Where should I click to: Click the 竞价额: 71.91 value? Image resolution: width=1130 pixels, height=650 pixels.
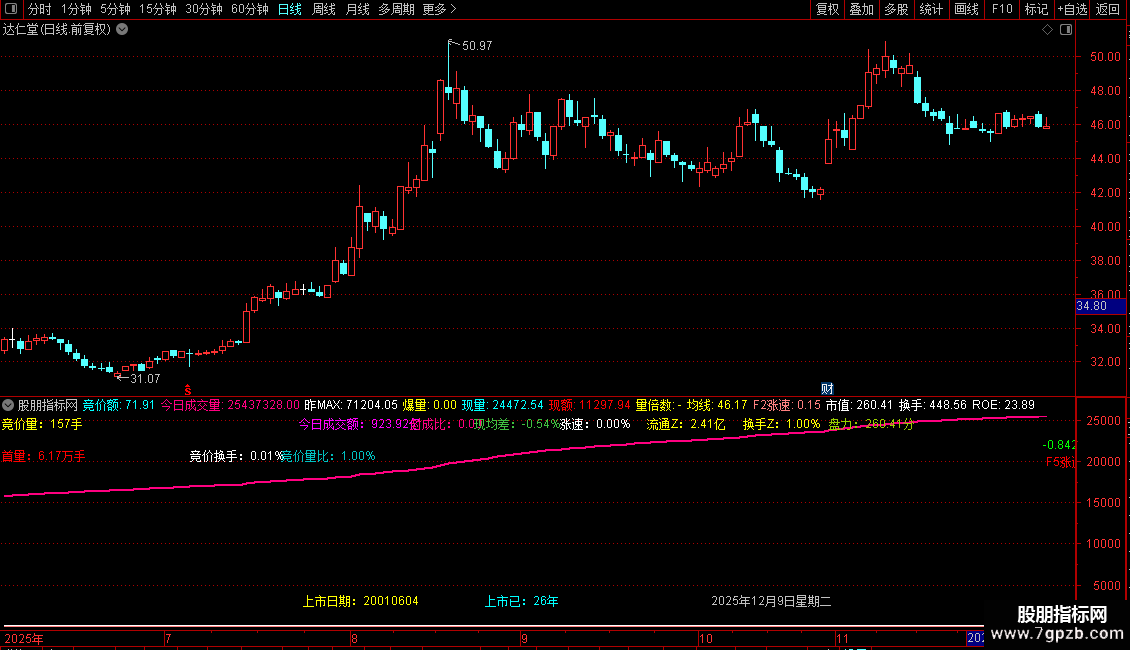119,405
